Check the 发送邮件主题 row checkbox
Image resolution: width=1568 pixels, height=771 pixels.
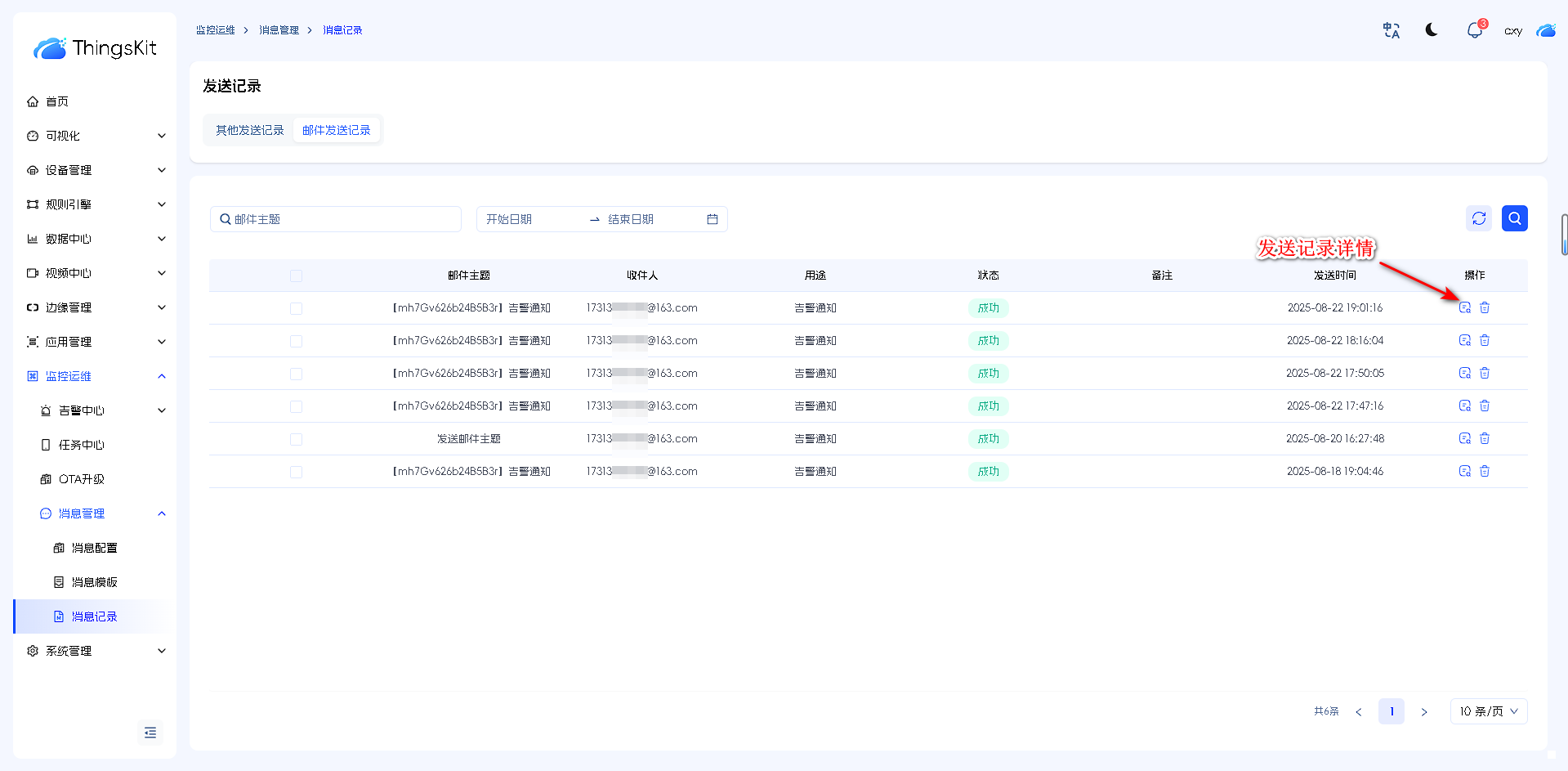(296, 439)
